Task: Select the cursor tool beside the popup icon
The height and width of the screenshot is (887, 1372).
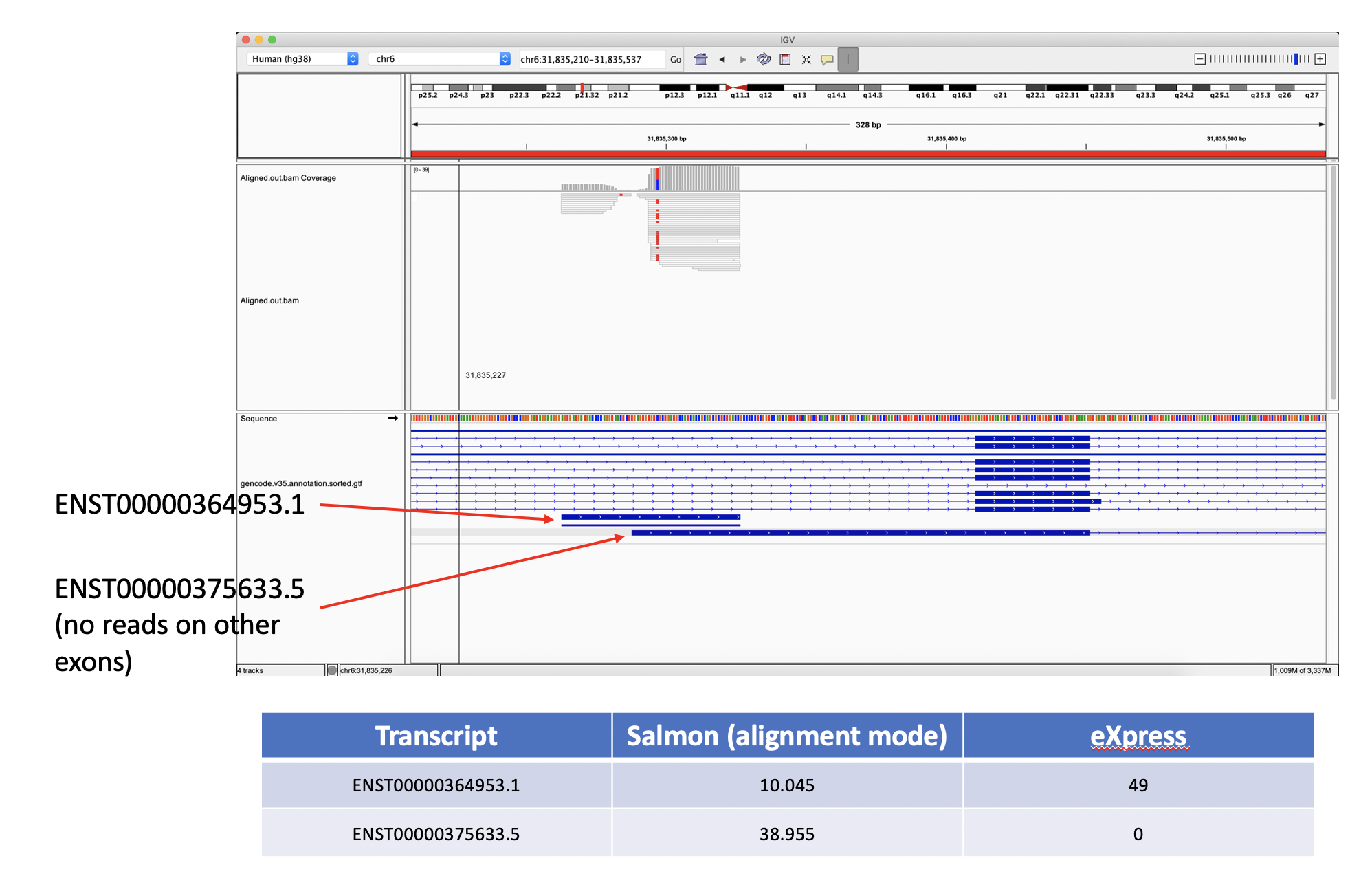Action: [x=848, y=59]
